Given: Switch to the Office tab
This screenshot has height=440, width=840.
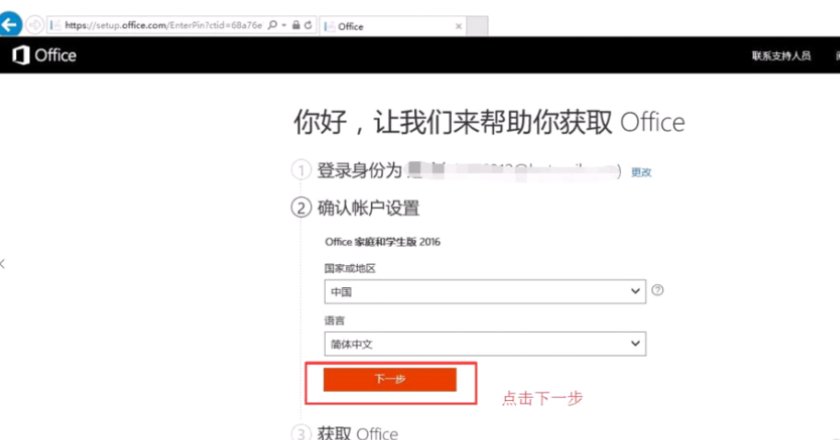Looking at the screenshot, I should [393, 26].
